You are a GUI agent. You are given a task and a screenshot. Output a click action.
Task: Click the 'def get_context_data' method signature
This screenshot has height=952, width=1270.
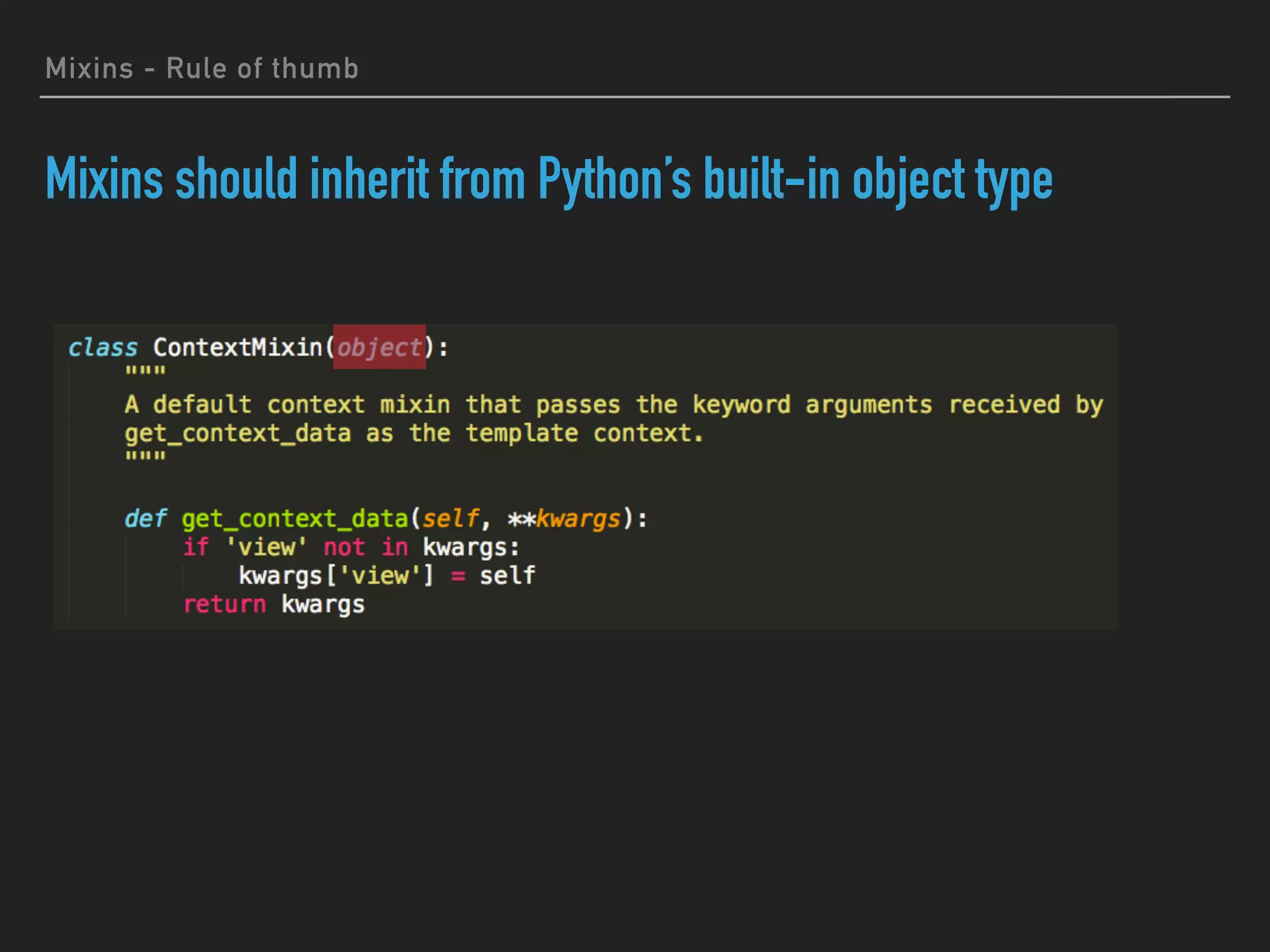click(386, 519)
